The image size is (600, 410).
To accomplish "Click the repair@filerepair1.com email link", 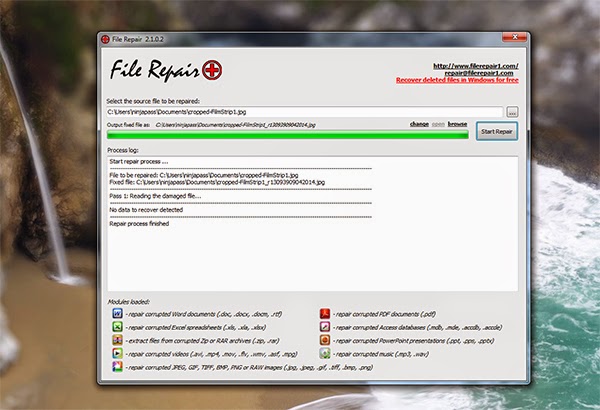I will pos(479,73).
